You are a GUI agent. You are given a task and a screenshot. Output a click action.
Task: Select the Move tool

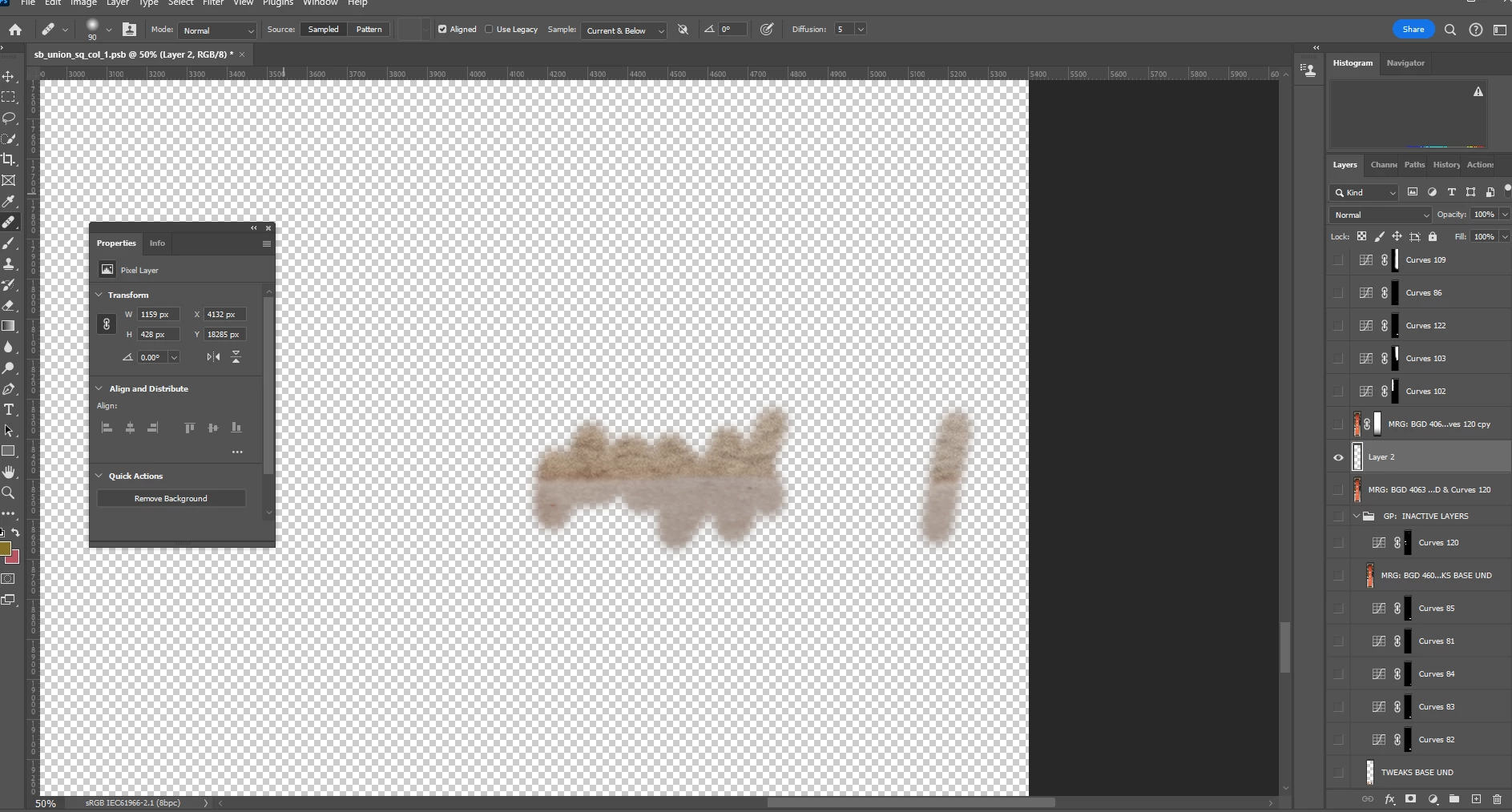click(x=9, y=76)
